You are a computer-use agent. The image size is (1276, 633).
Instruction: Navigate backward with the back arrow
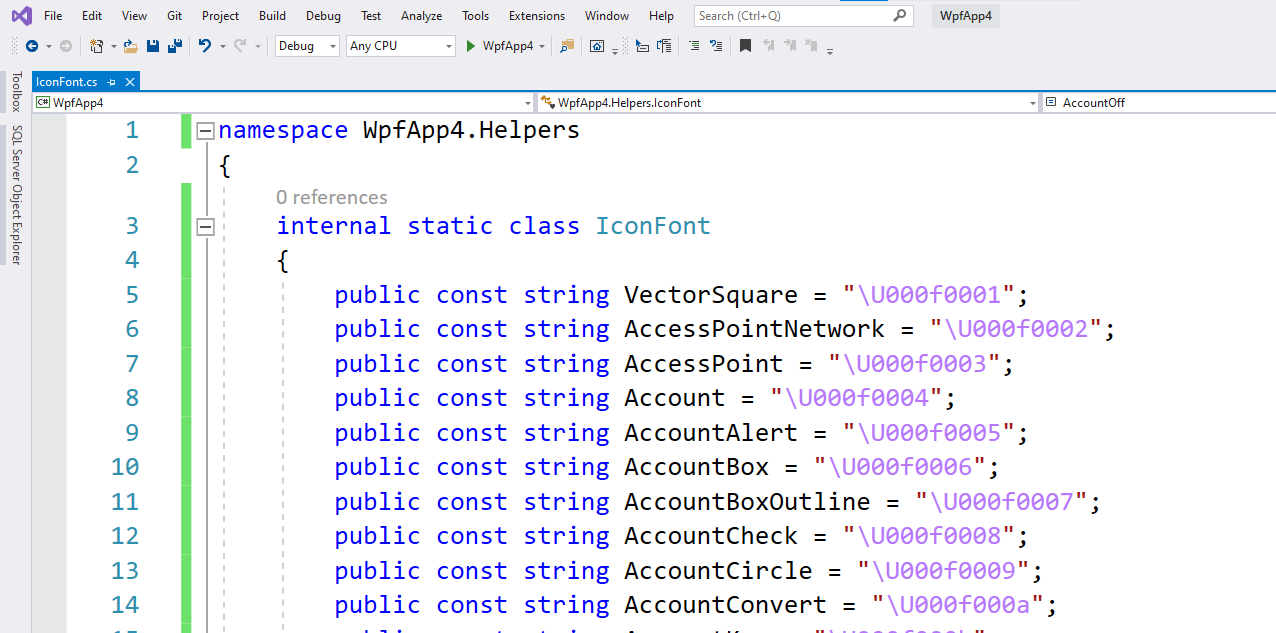[32, 46]
